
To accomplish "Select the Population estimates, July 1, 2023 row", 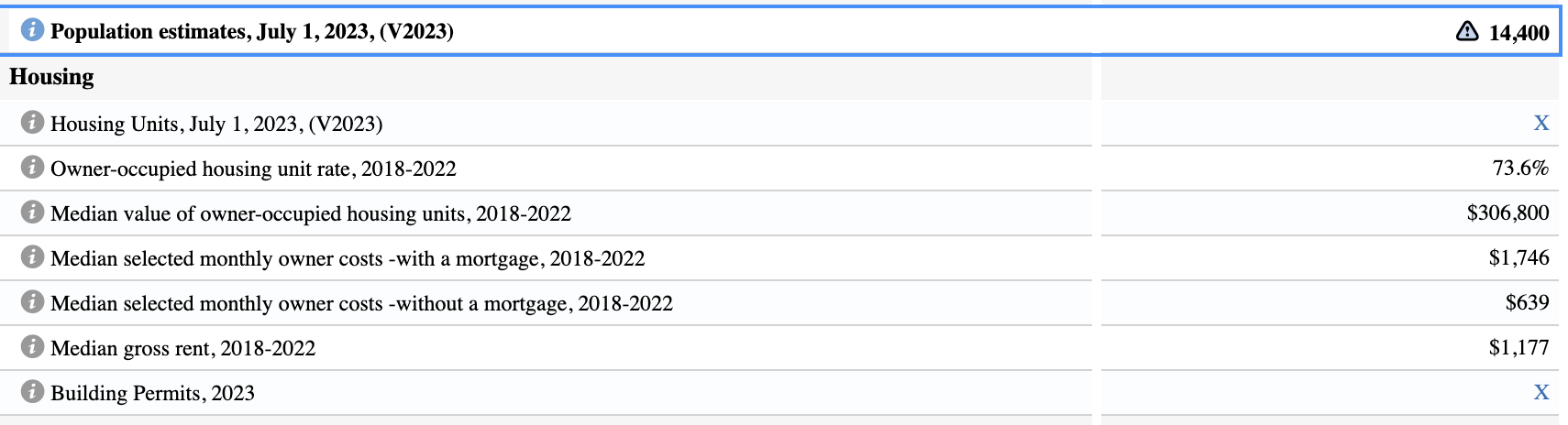I will (x=251, y=31).
